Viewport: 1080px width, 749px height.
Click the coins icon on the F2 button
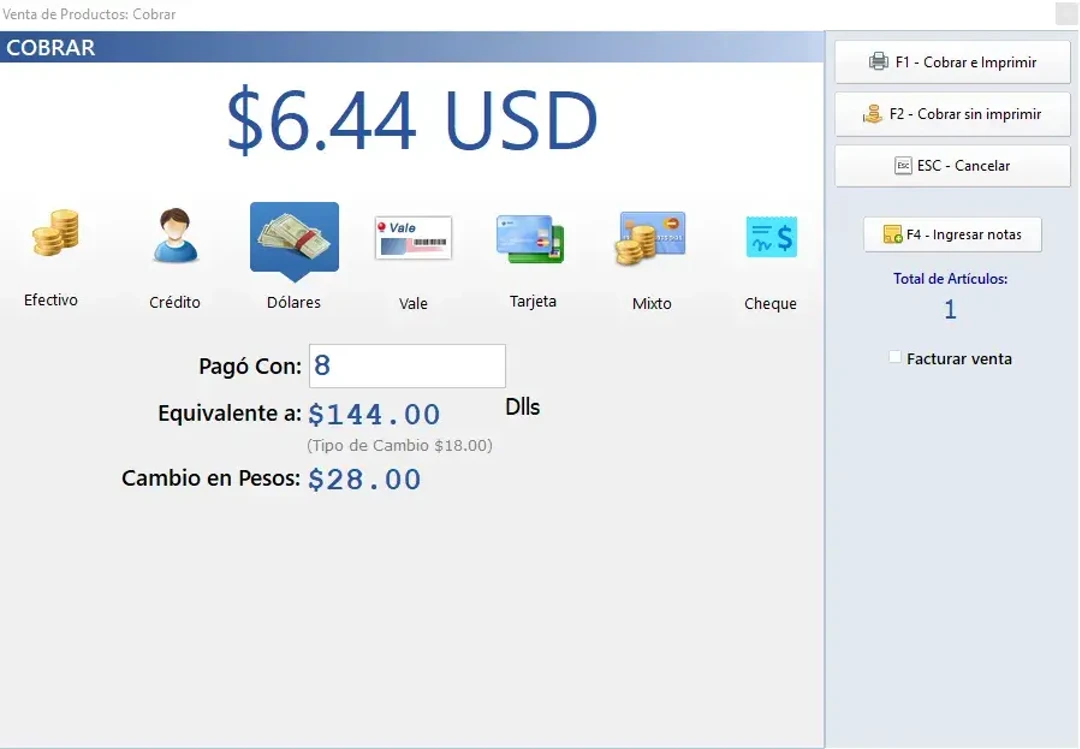click(874, 114)
